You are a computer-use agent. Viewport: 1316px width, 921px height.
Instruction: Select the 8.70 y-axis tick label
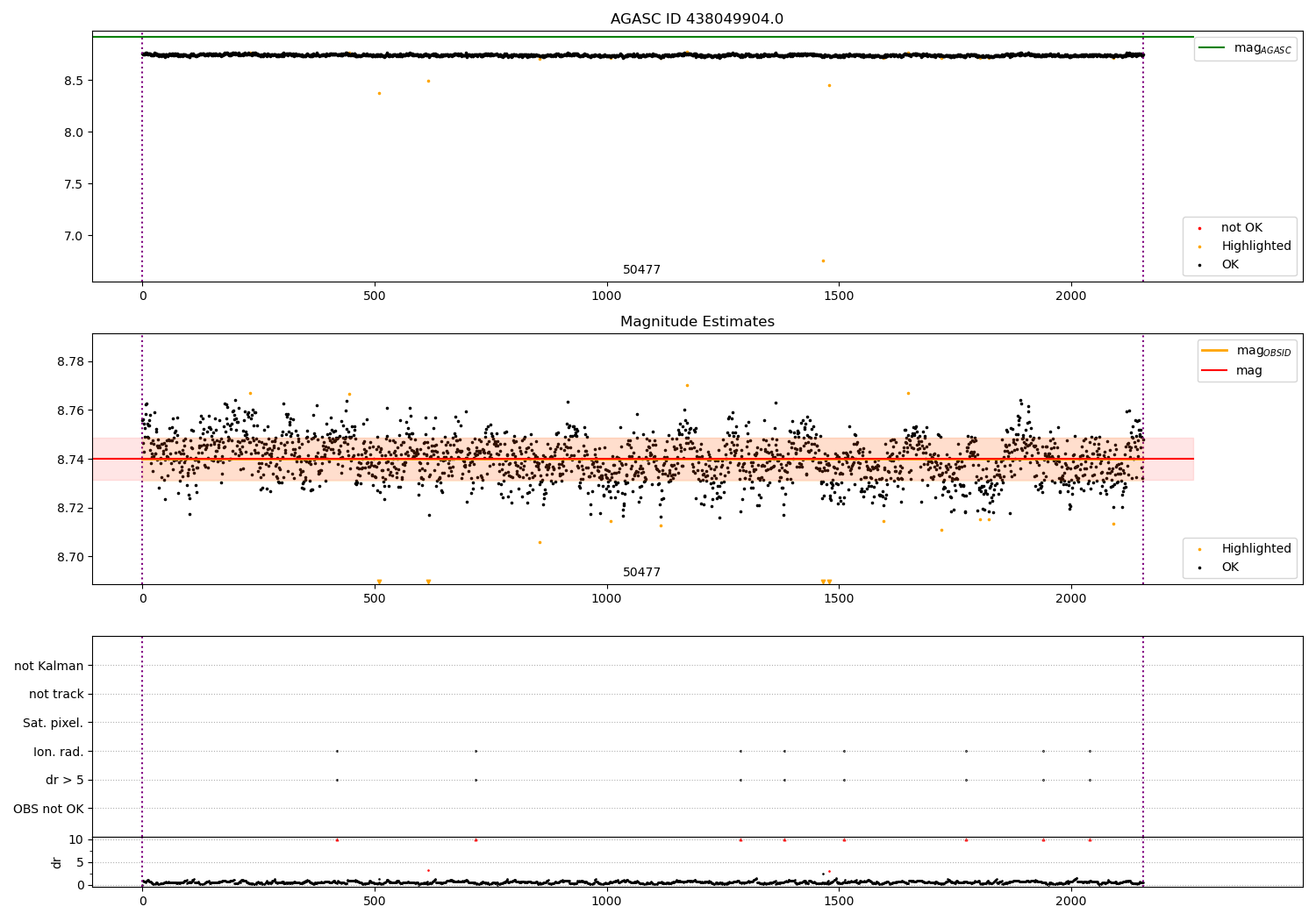[70, 558]
